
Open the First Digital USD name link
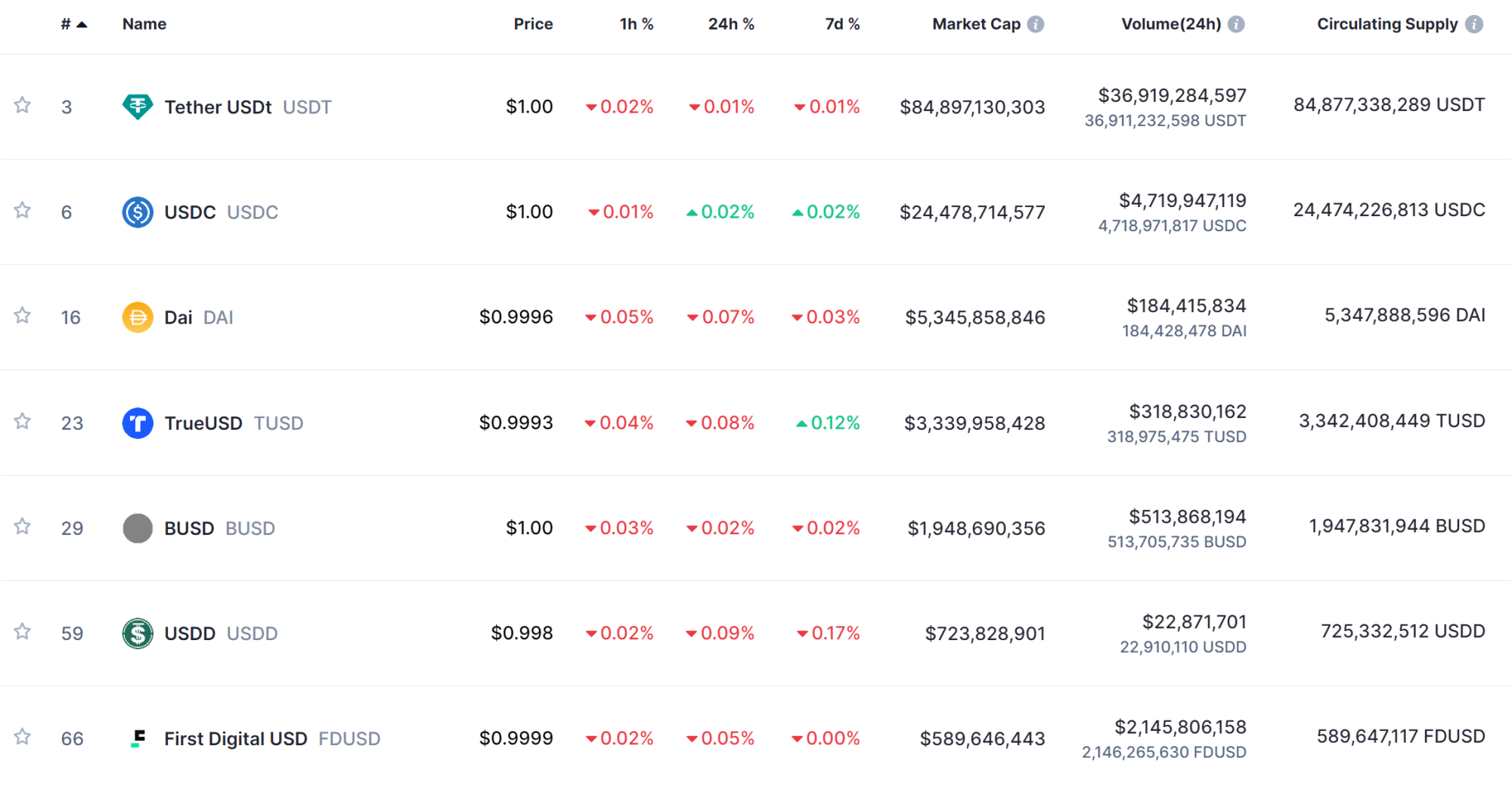(235, 738)
